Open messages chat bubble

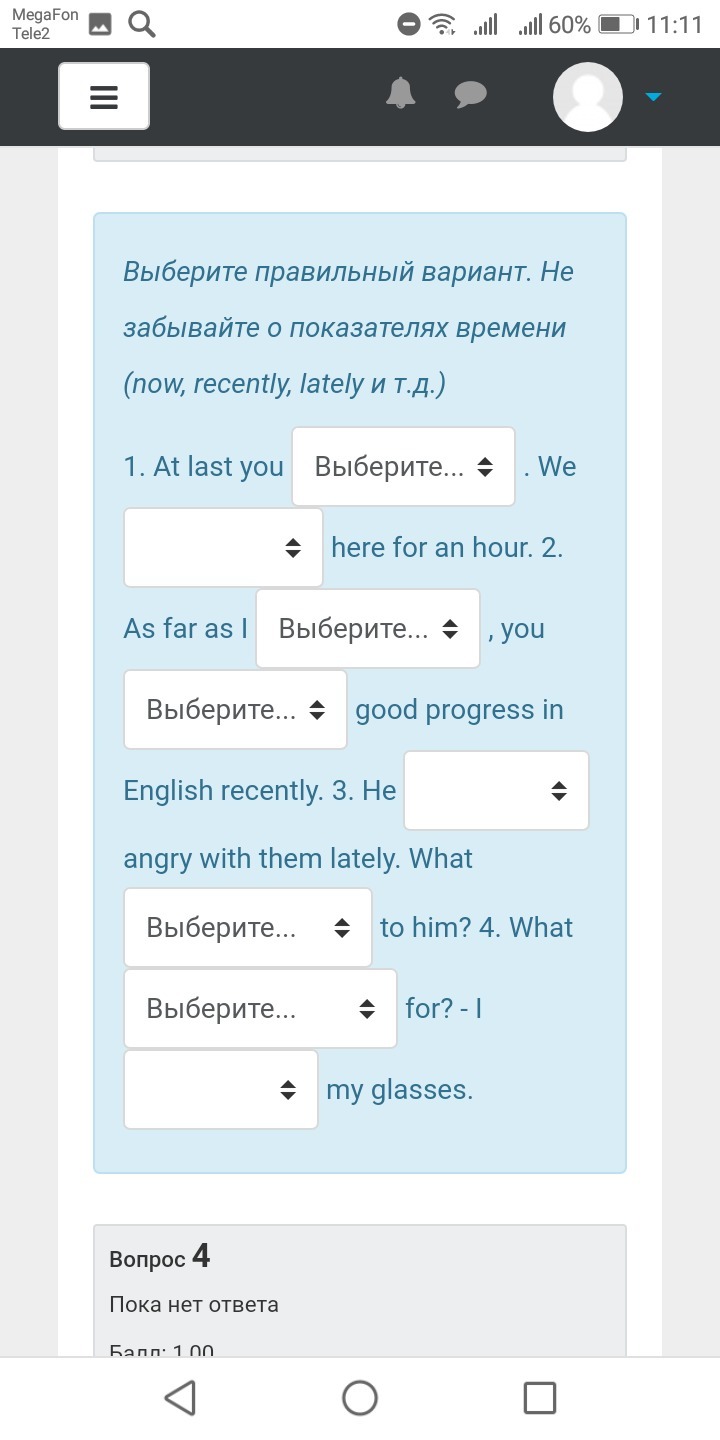click(470, 94)
